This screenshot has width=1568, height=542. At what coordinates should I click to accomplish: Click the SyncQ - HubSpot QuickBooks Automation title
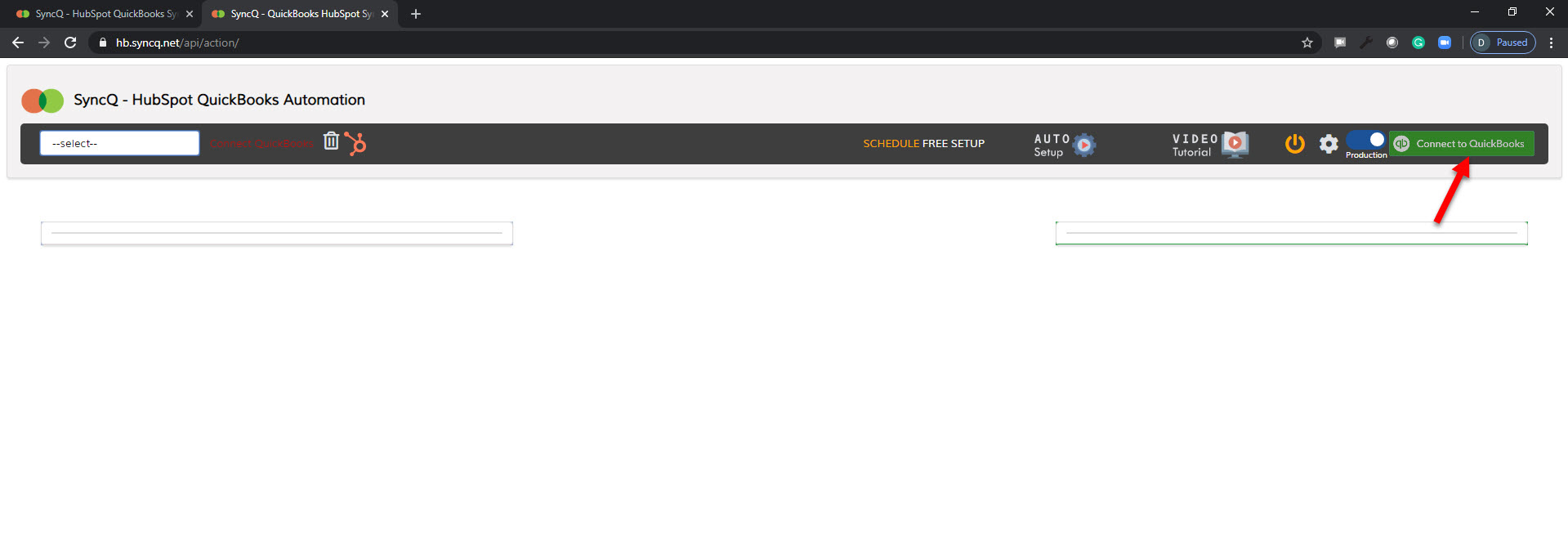(219, 100)
